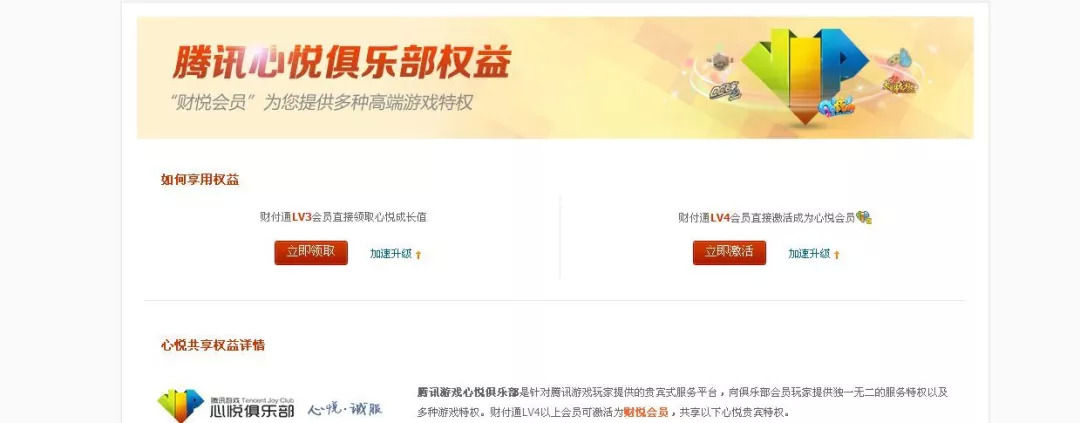Click the QQ飞车 game logo in banner
Screen dimensions: 1080x423
725,90
